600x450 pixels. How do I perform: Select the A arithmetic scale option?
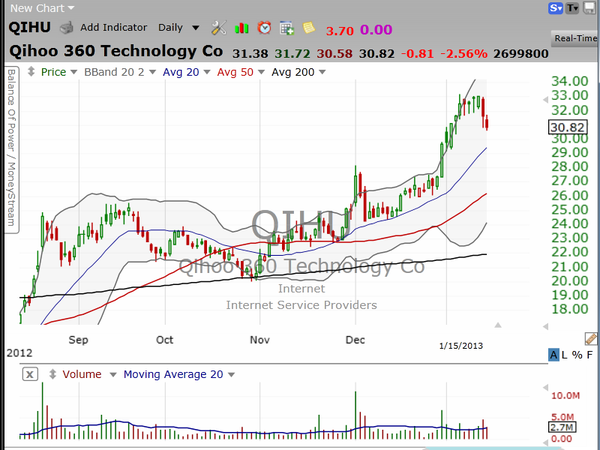pyautogui.click(x=553, y=355)
